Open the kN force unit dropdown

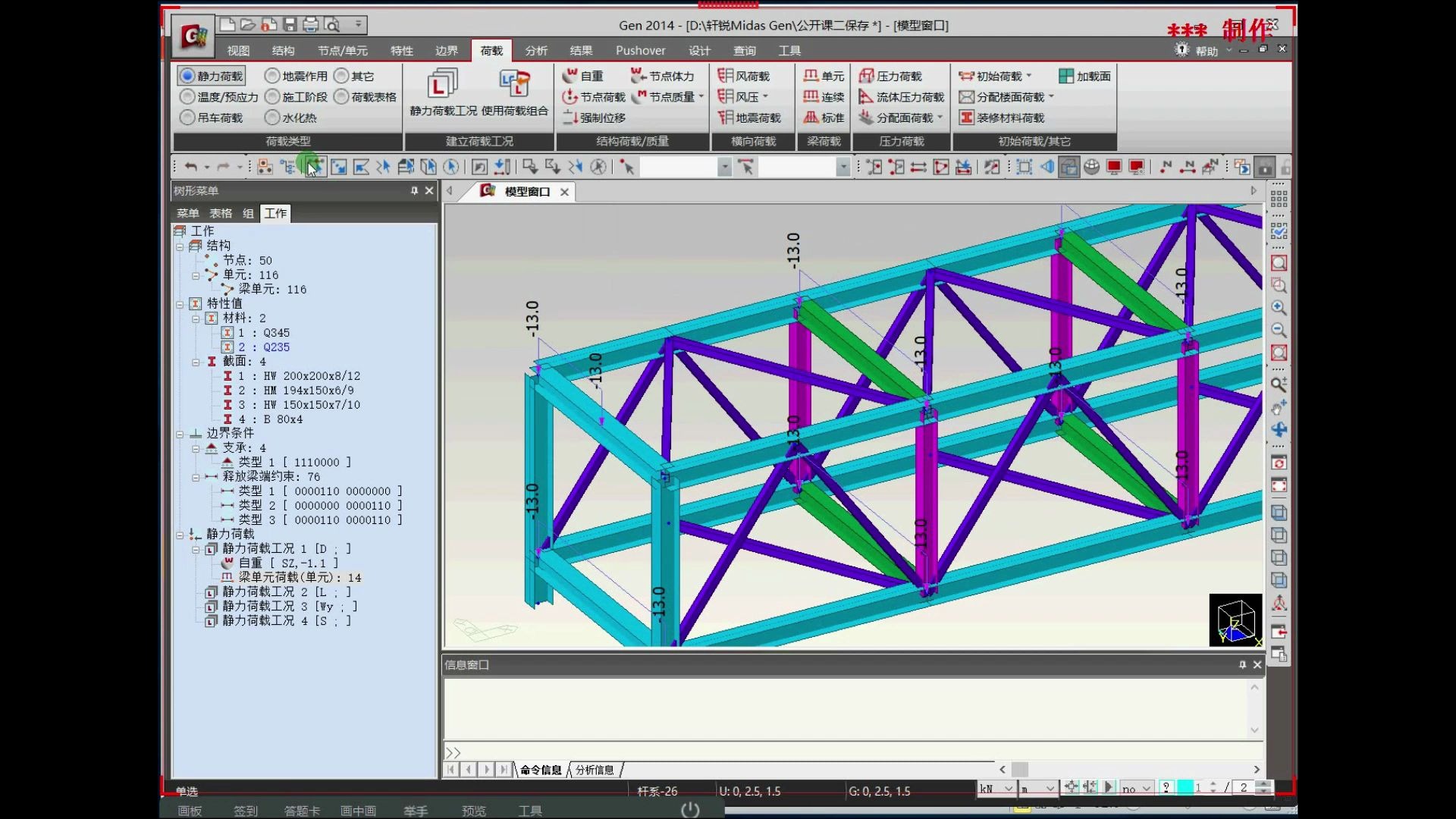[x=1008, y=789]
